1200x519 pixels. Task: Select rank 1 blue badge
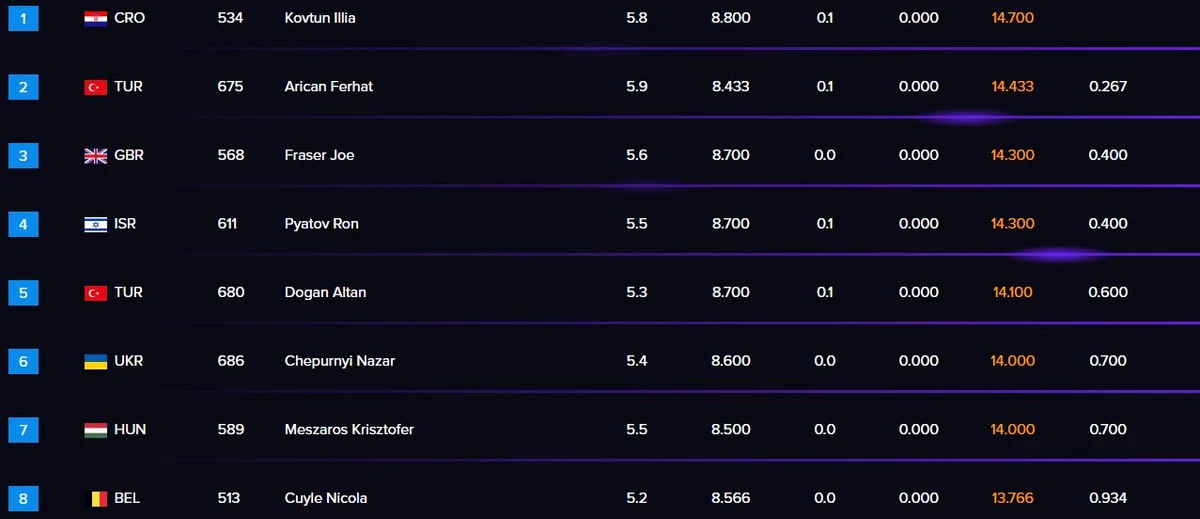click(x=23, y=18)
